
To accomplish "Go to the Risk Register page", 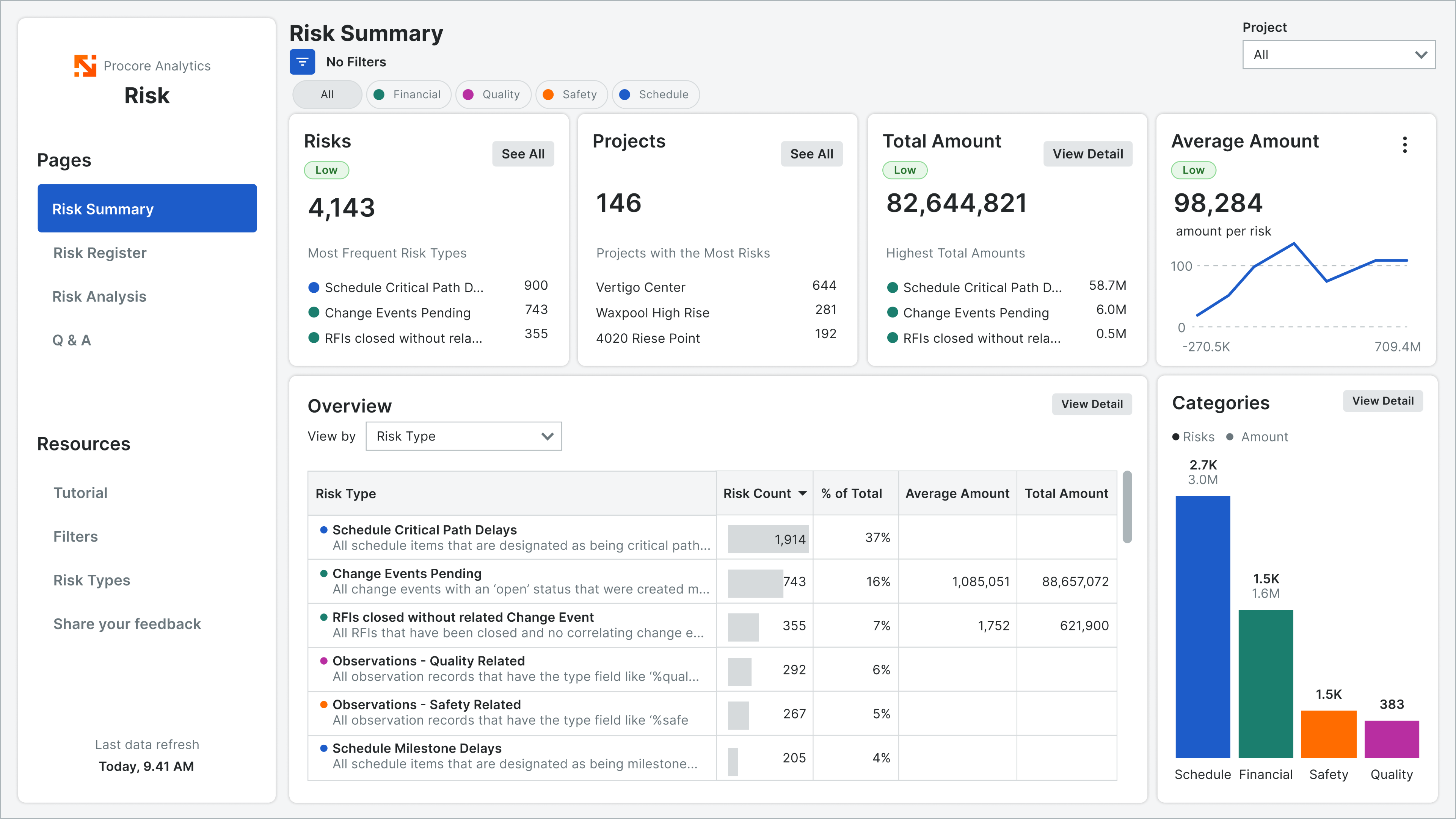I will 100,253.
